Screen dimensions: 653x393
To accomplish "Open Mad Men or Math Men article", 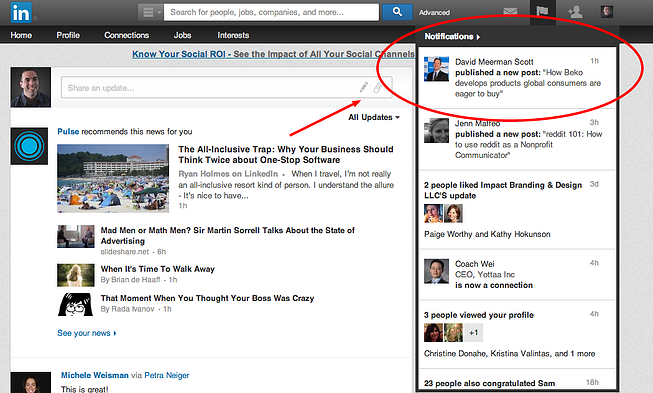I will tap(227, 236).
